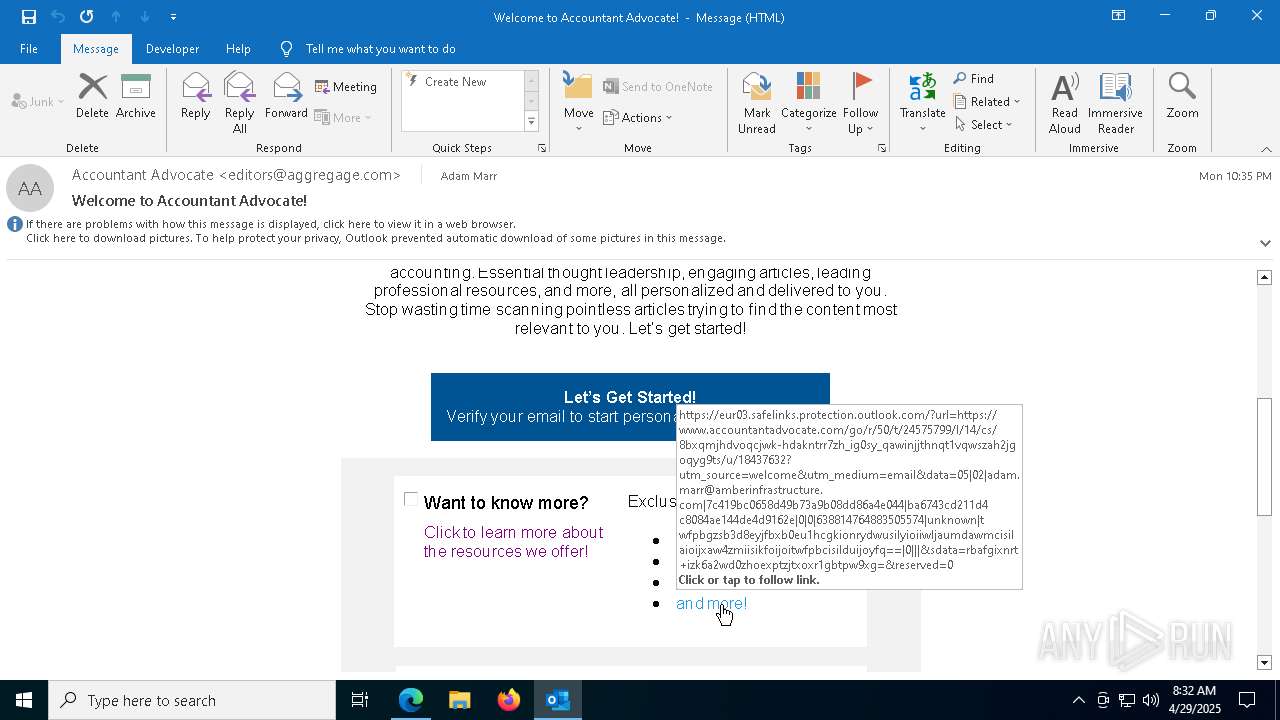Reply with a Meeting
1280x720 pixels.
[346, 87]
